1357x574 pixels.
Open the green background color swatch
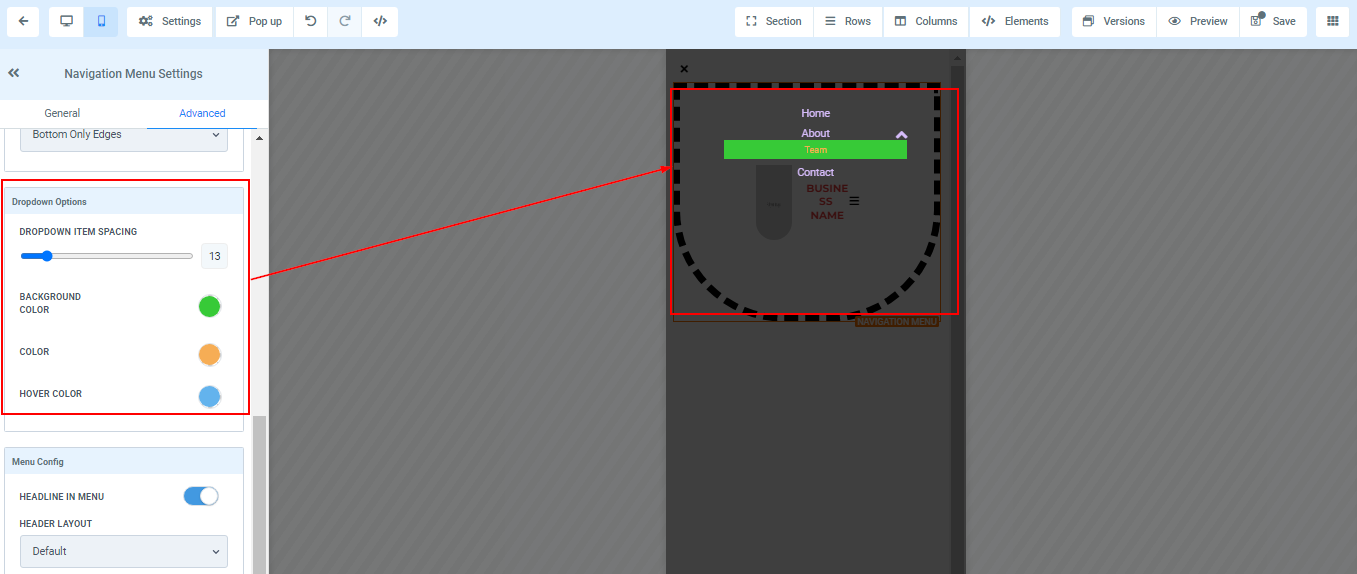click(209, 306)
